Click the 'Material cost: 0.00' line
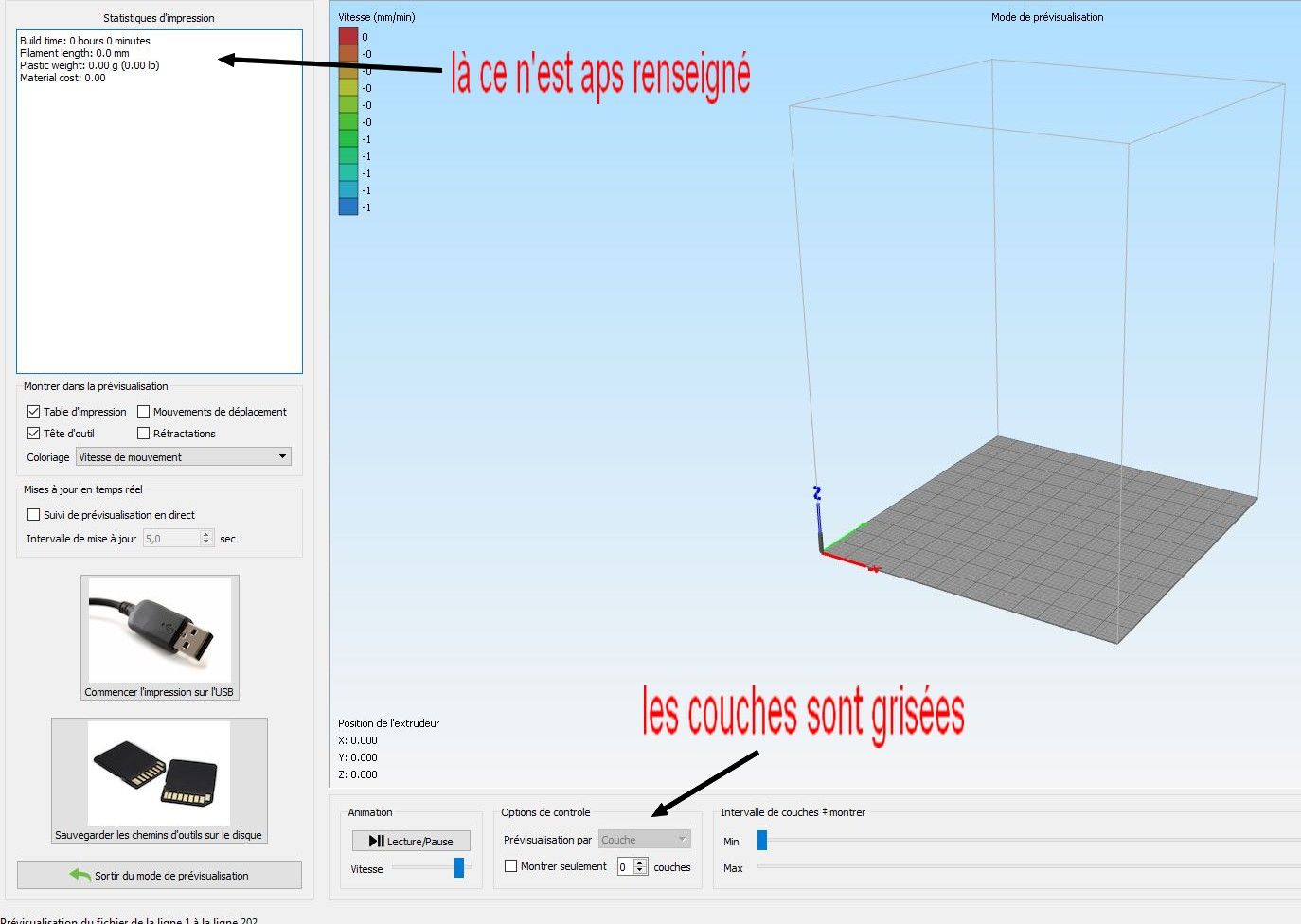 pos(62,78)
